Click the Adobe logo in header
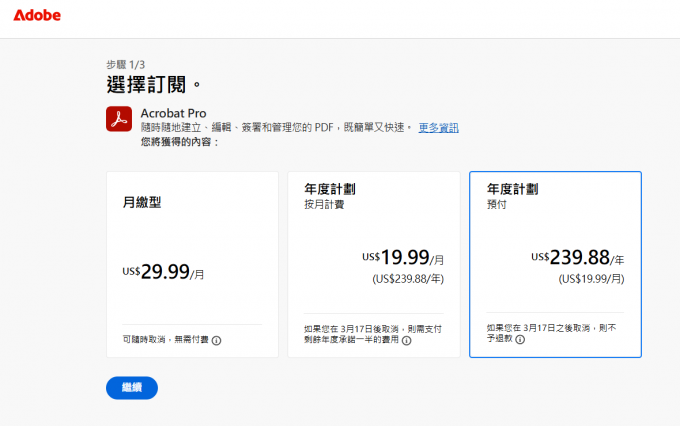The height and width of the screenshot is (426, 680). (x=37, y=15)
